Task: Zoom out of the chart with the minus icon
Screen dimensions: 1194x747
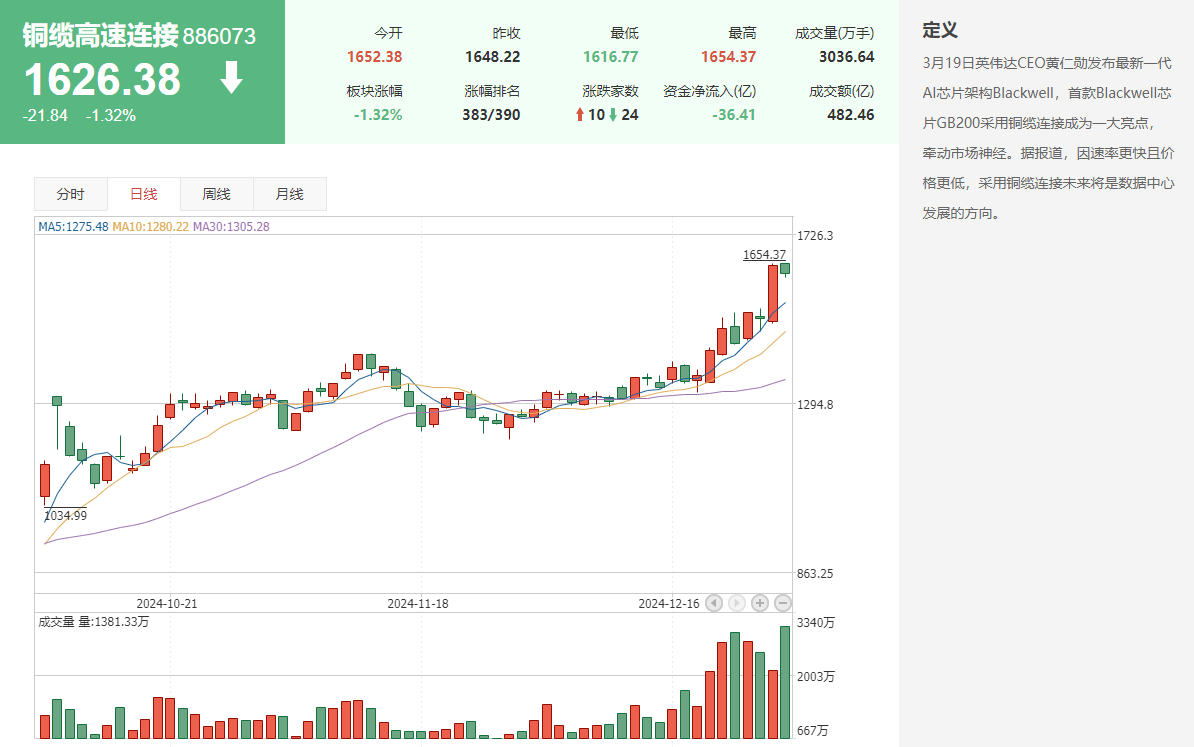Action: 784,603
